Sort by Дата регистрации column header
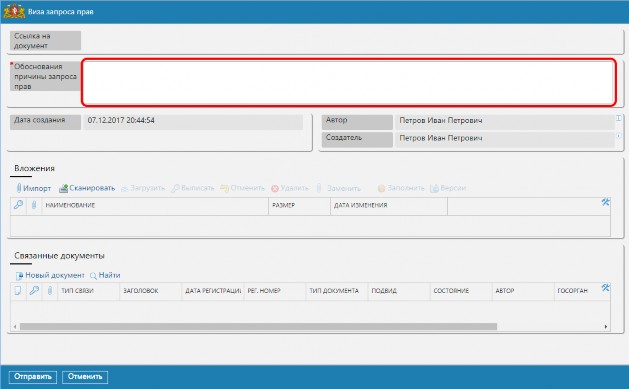The height and width of the screenshot is (389, 629). [213, 291]
